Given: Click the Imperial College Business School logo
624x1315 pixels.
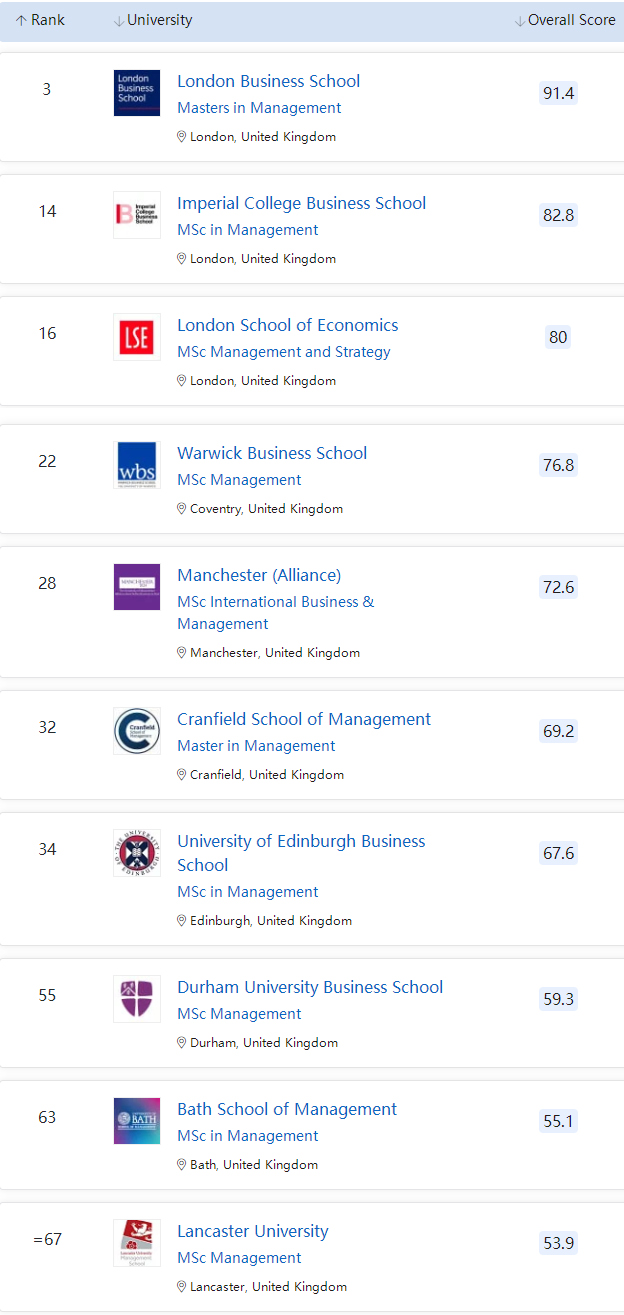Looking at the screenshot, I should pyautogui.click(x=136, y=215).
